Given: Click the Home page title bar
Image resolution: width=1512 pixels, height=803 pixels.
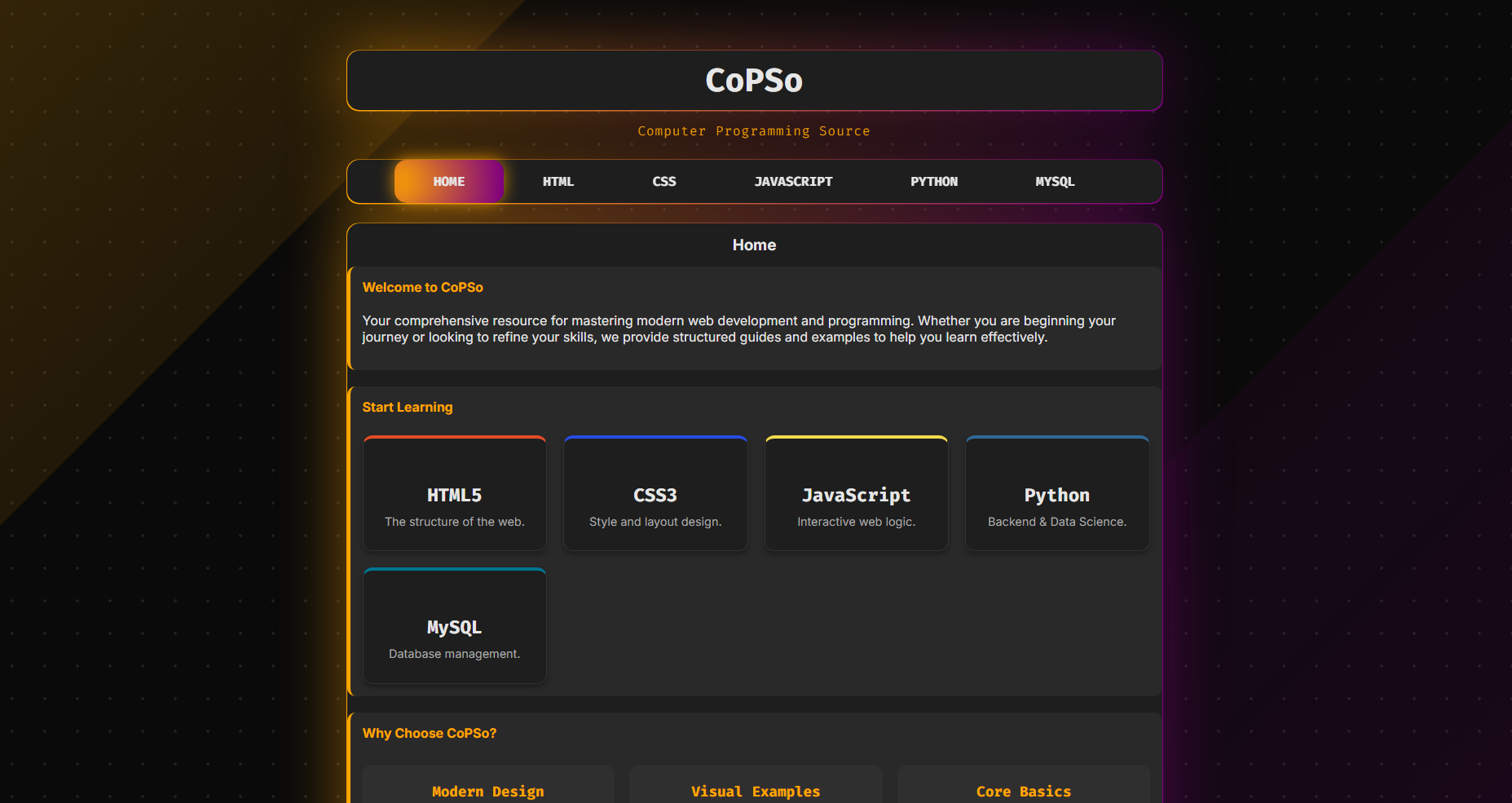Looking at the screenshot, I should tap(753, 245).
